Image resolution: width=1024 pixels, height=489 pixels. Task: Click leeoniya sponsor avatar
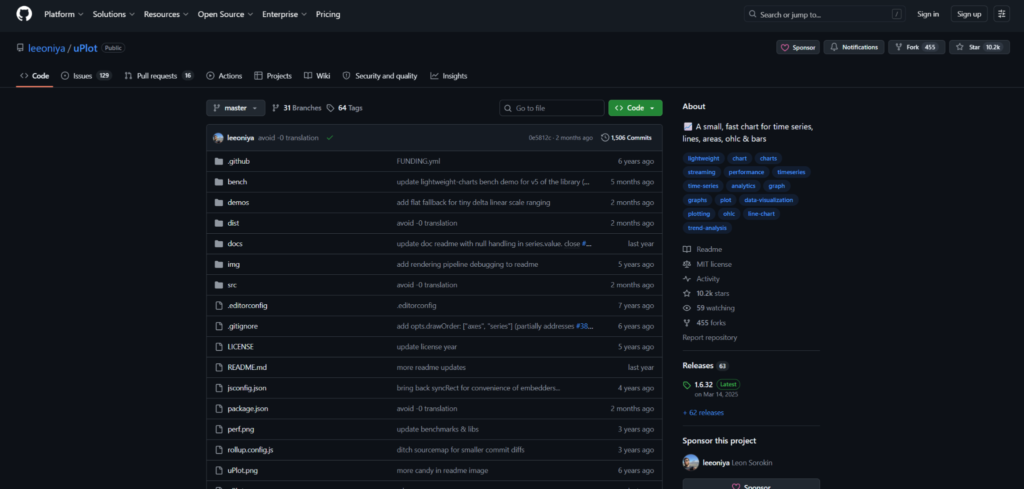click(x=691, y=462)
